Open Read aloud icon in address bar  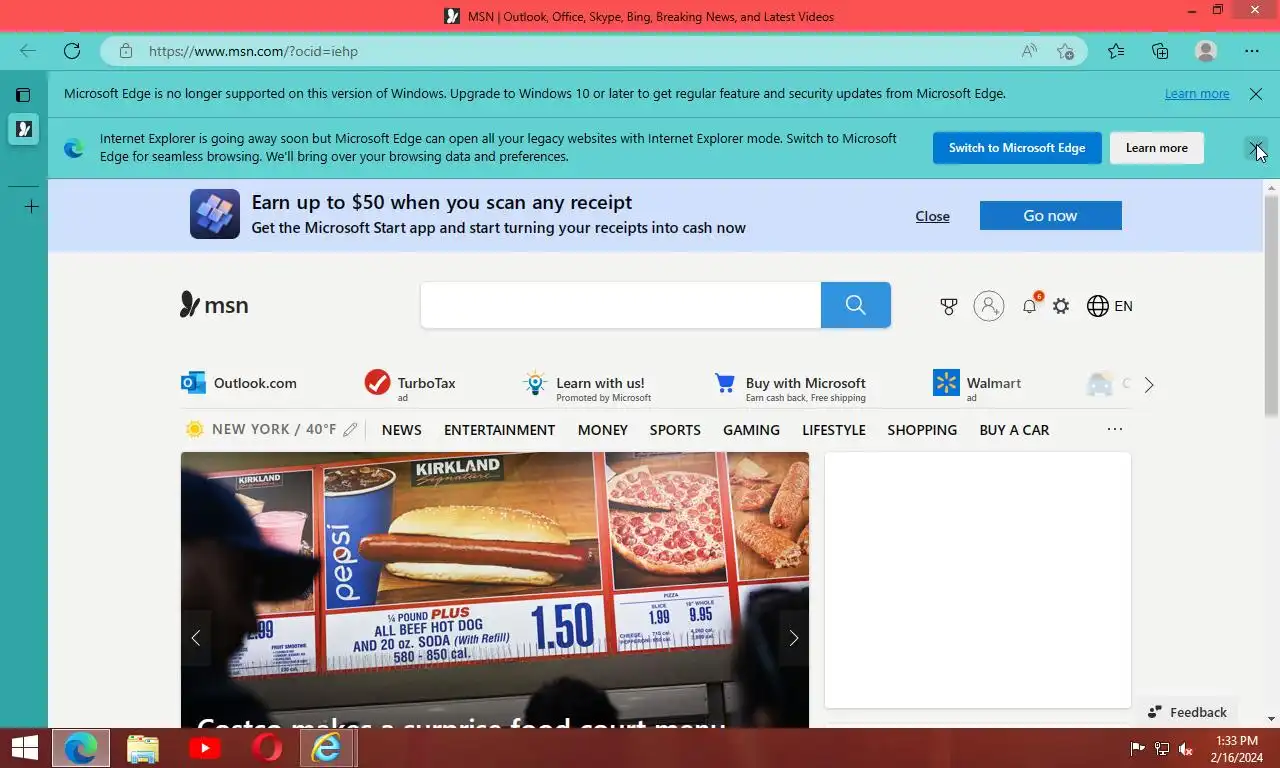point(1029,51)
